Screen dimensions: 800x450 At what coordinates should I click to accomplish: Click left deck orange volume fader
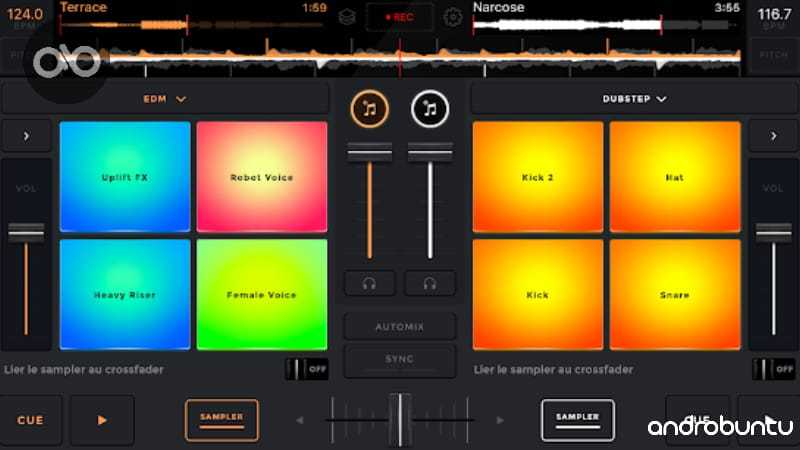(x=369, y=152)
